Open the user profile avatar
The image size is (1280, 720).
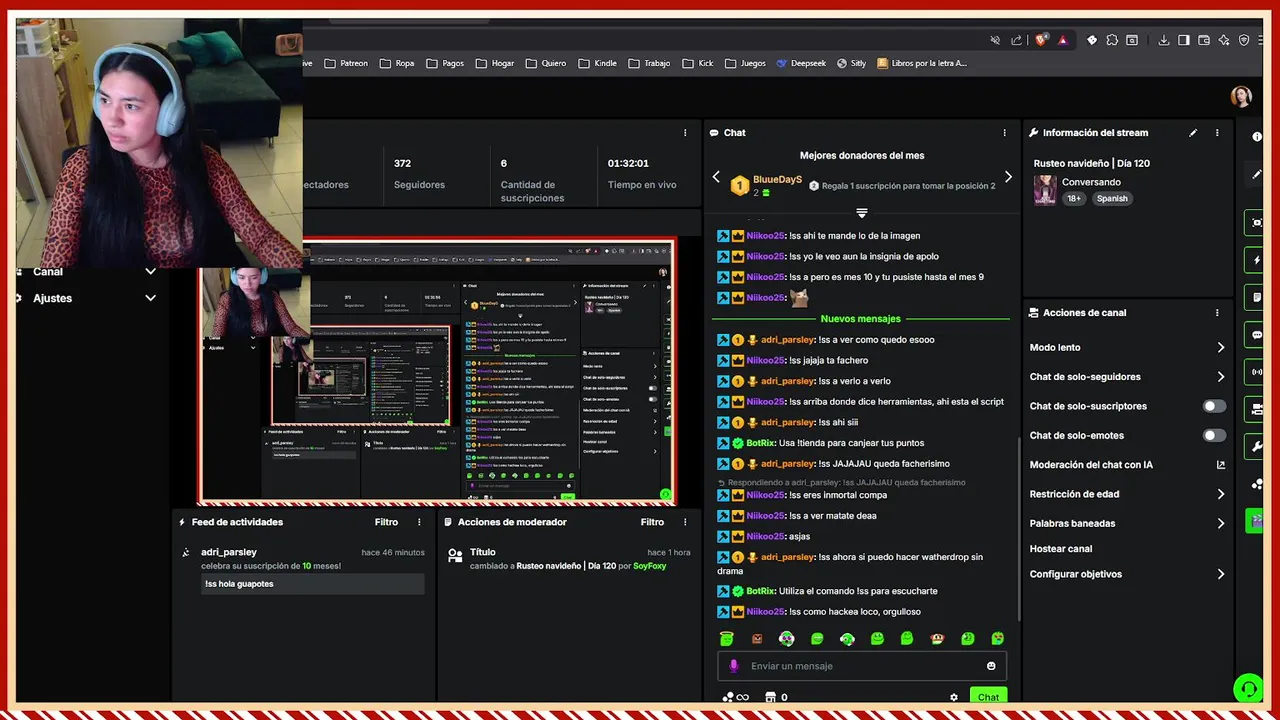pos(1241,96)
